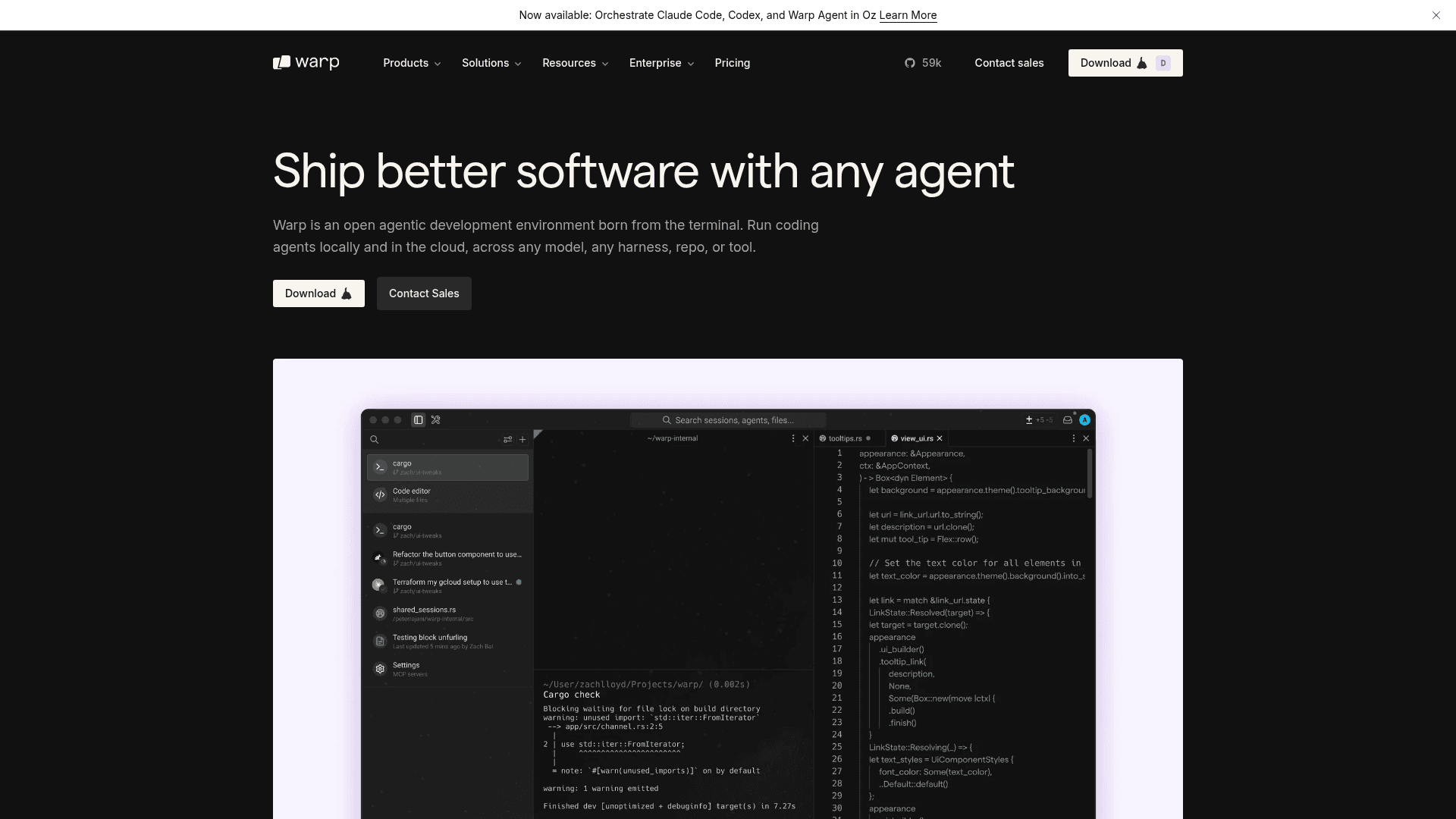Expand the Enterprise menu
Screen dimensions: 1456x819
(662, 63)
